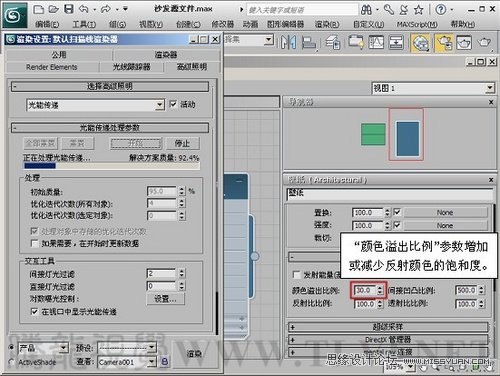Image resolution: width=500 pixels, height=376 pixels.
Task: Adjust the 直接灯光过滤 spinner arrows
Action: (182, 286)
